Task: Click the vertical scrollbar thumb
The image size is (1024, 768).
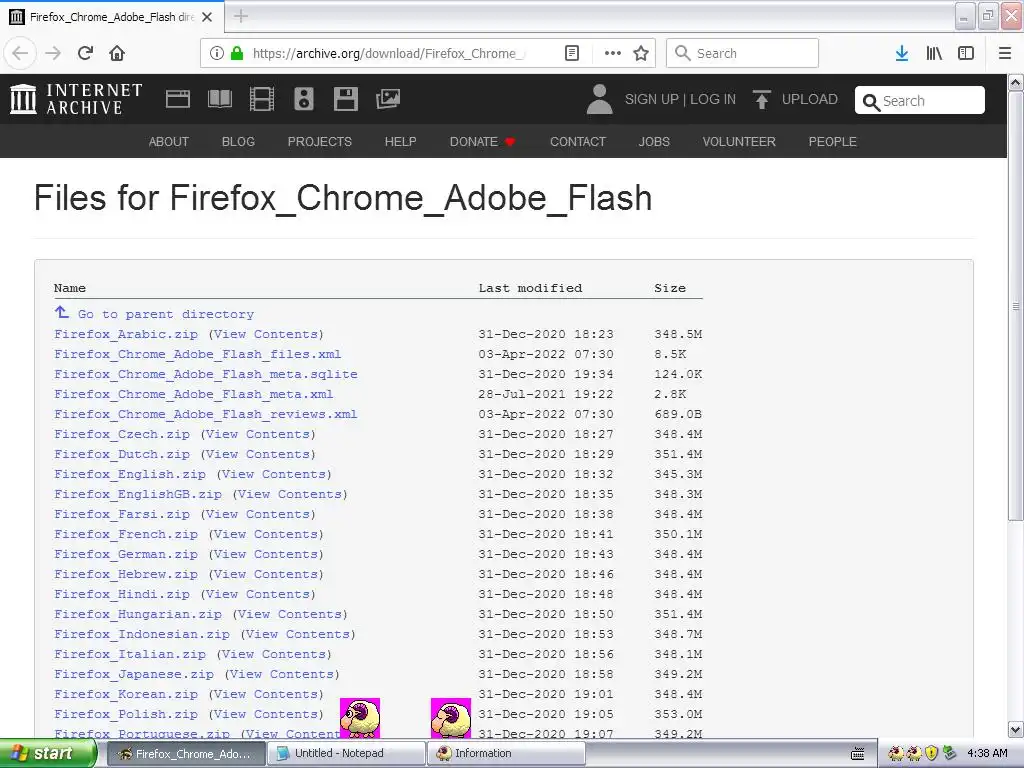Action: click(1016, 306)
